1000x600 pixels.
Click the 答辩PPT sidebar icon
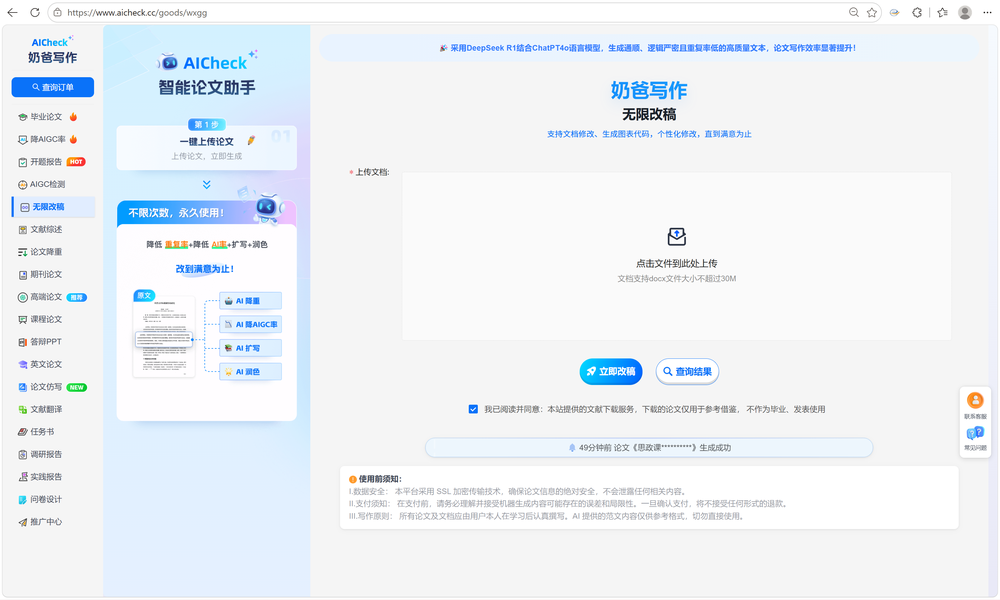click(x=23, y=342)
